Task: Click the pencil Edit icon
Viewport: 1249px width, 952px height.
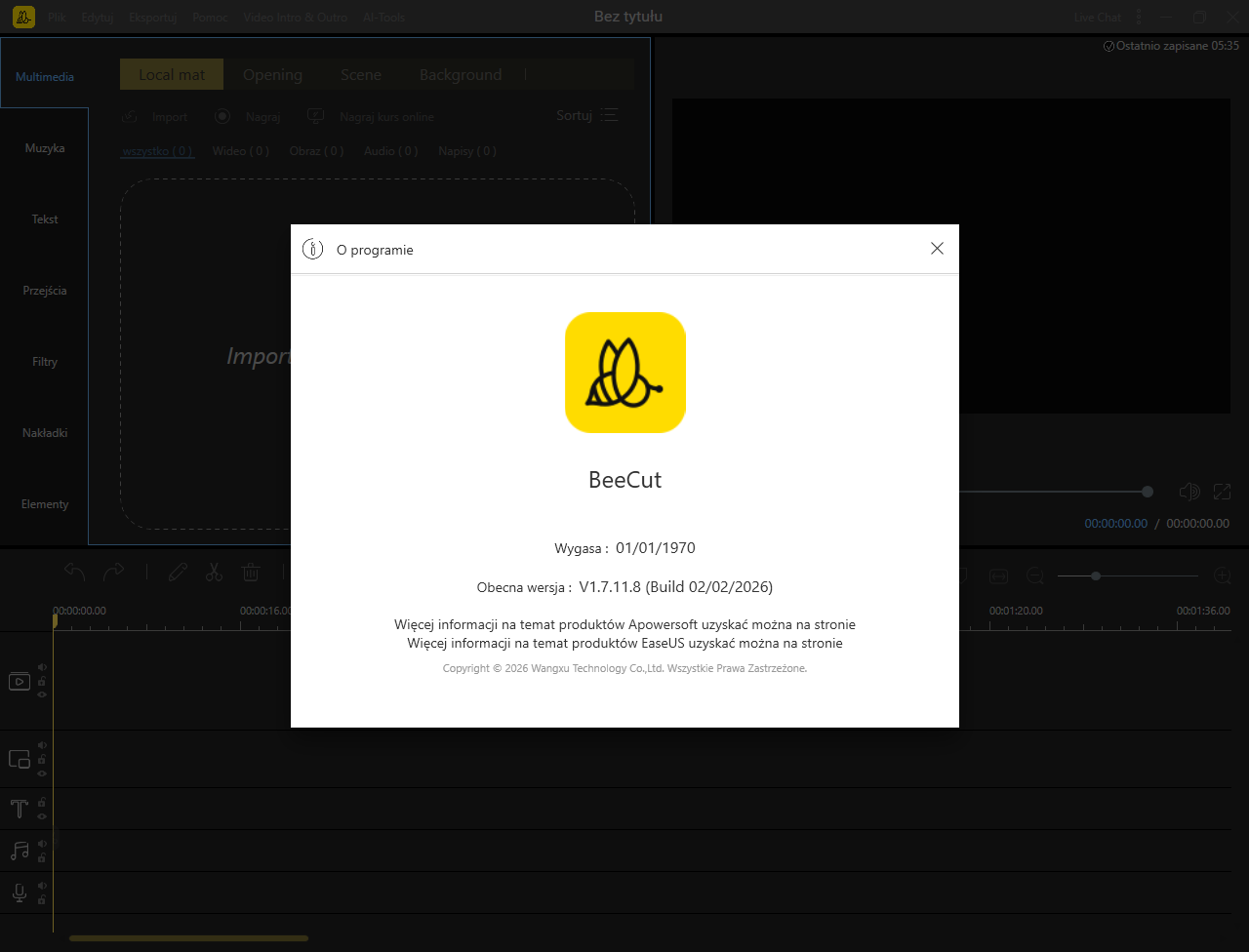Action: (178, 572)
